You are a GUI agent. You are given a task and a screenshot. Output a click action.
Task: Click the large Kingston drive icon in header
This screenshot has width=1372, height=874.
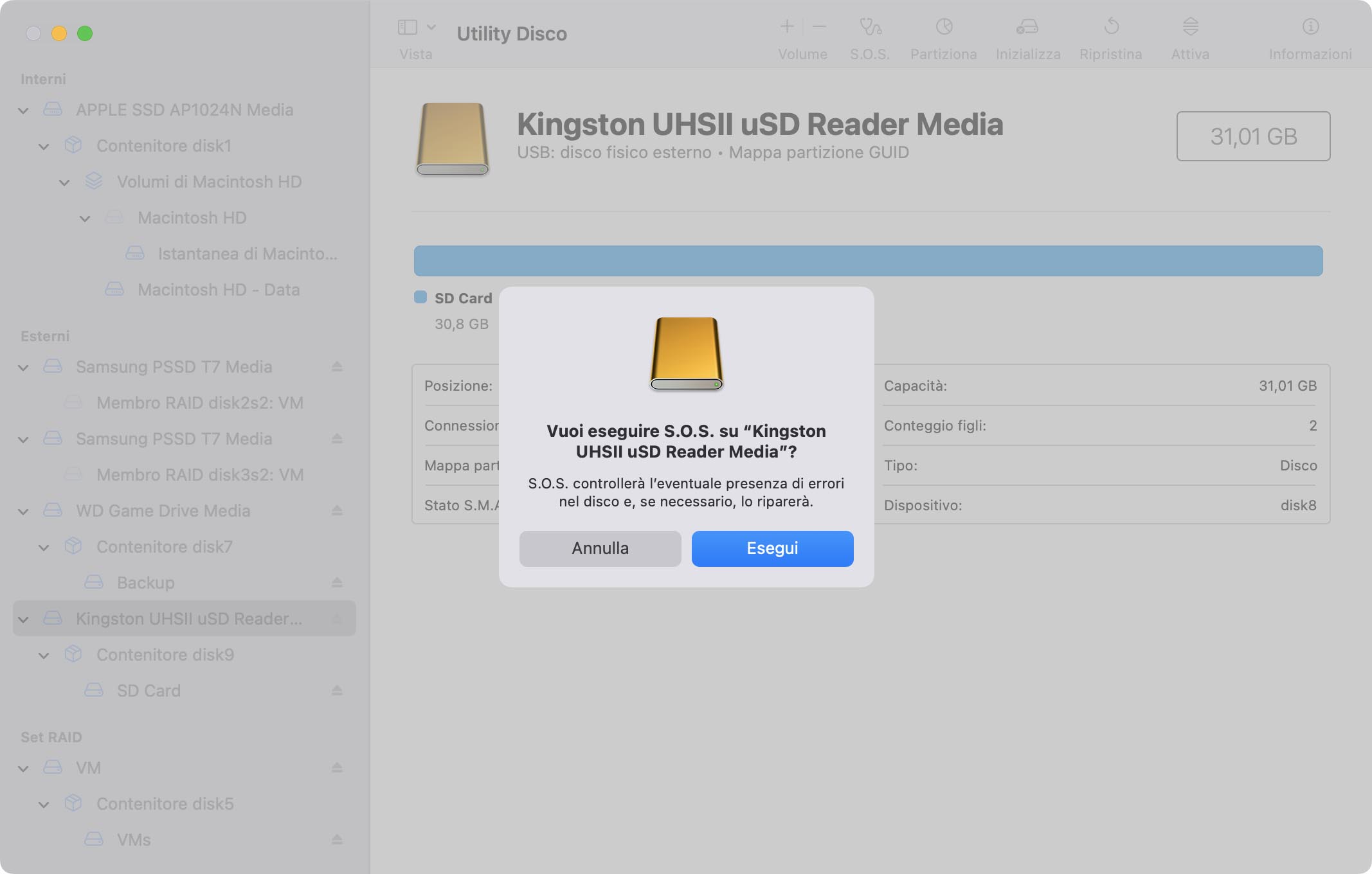pyautogui.click(x=453, y=139)
